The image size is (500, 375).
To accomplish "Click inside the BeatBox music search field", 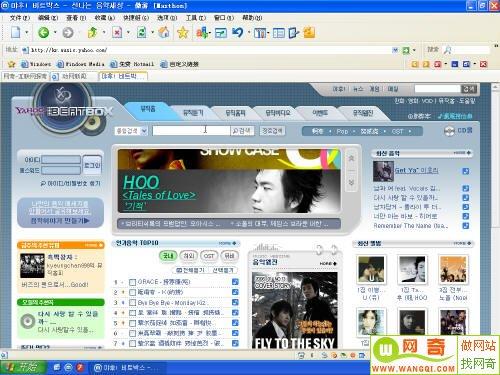I will tap(191, 131).
